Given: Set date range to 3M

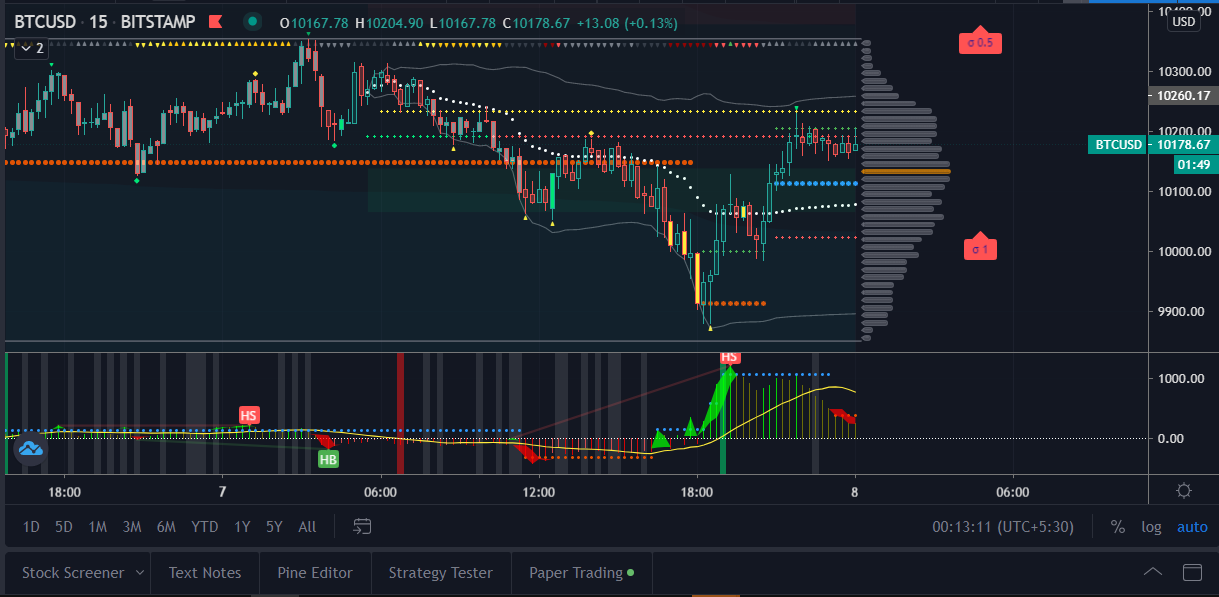Looking at the screenshot, I should tap(131, 527).
